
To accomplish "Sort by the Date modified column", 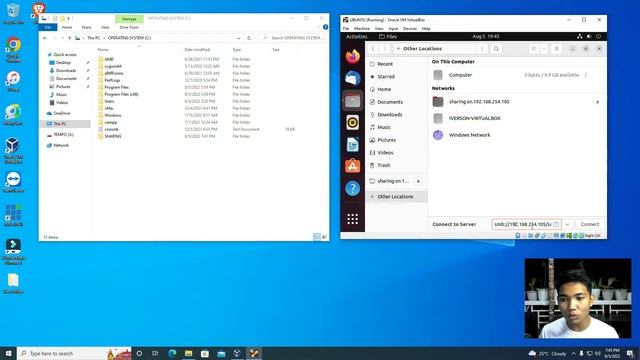I will click(197, 50).
